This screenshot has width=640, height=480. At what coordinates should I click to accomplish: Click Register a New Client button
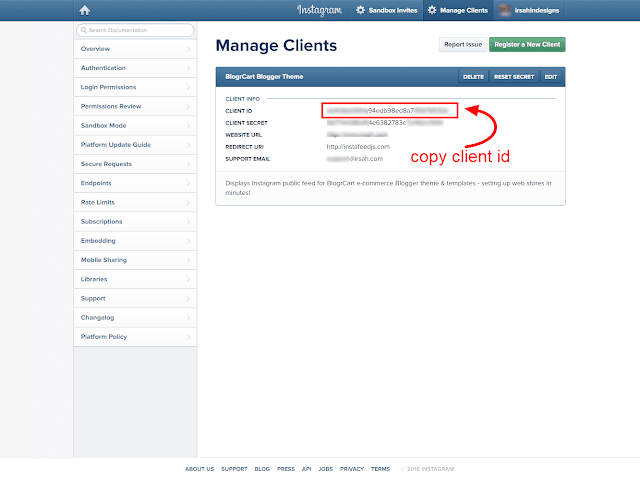(x=527, y=44)
